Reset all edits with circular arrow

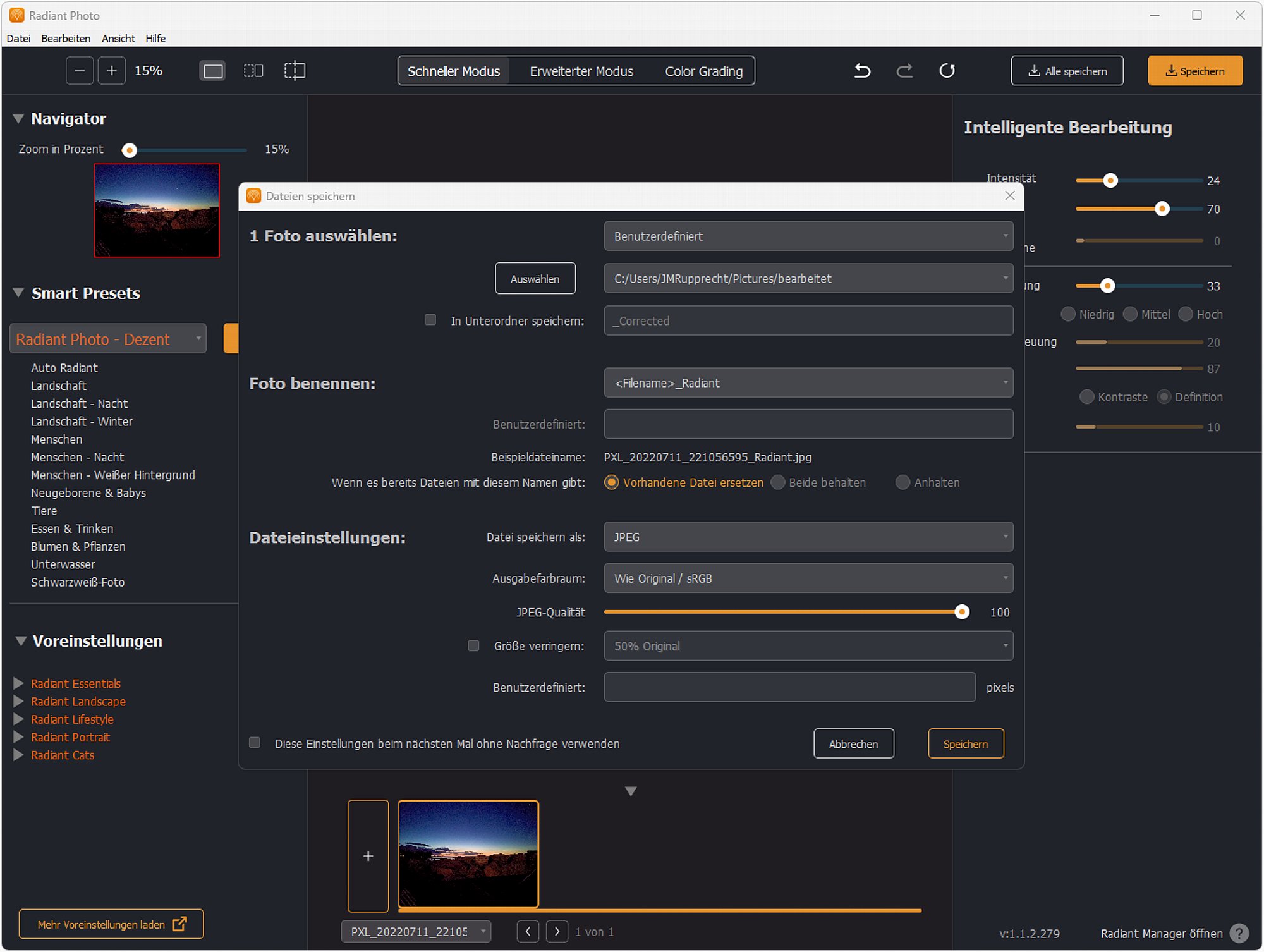coord(947,71)
